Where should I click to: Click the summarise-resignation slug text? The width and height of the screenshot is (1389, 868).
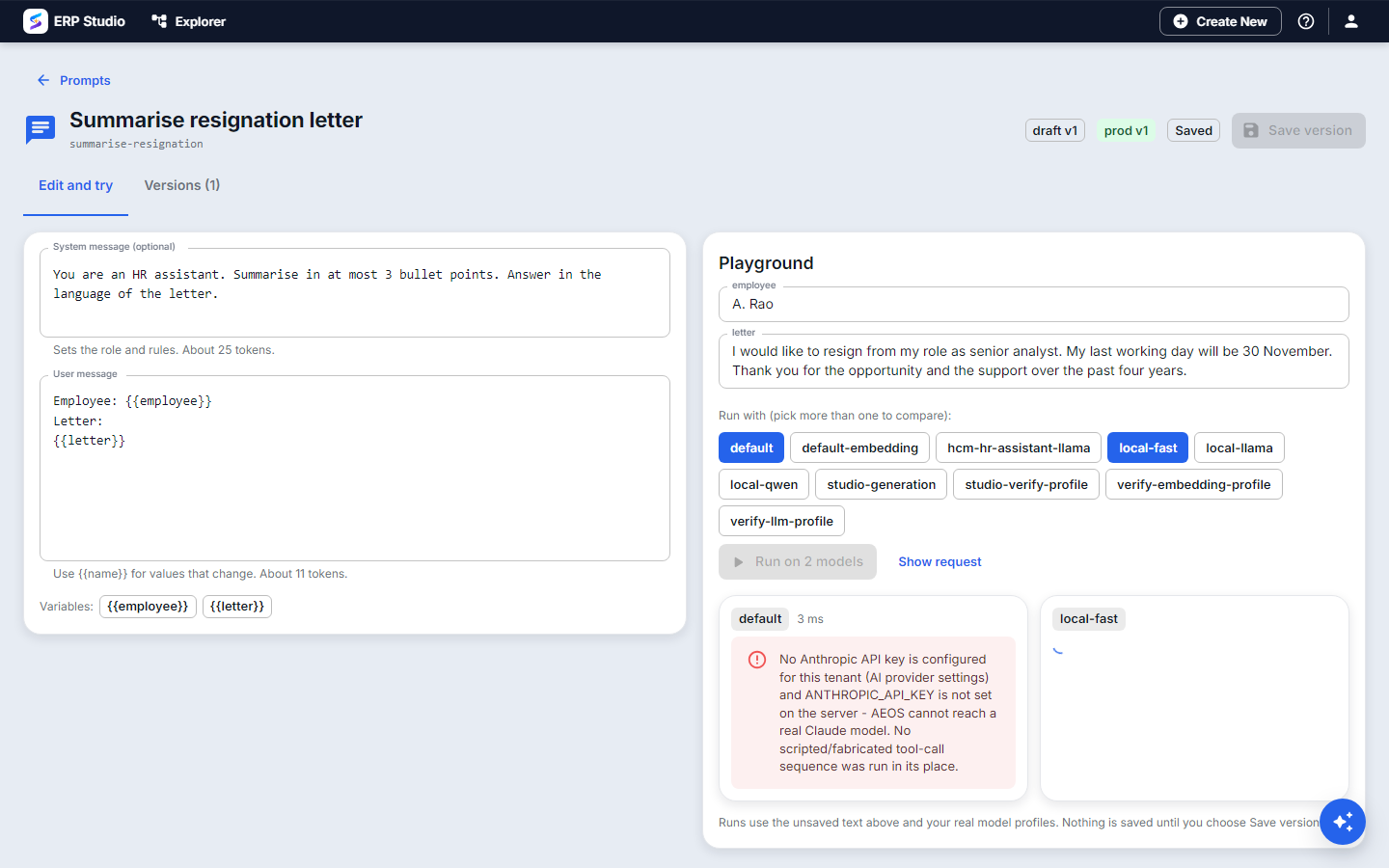click(x=136, y=144)
